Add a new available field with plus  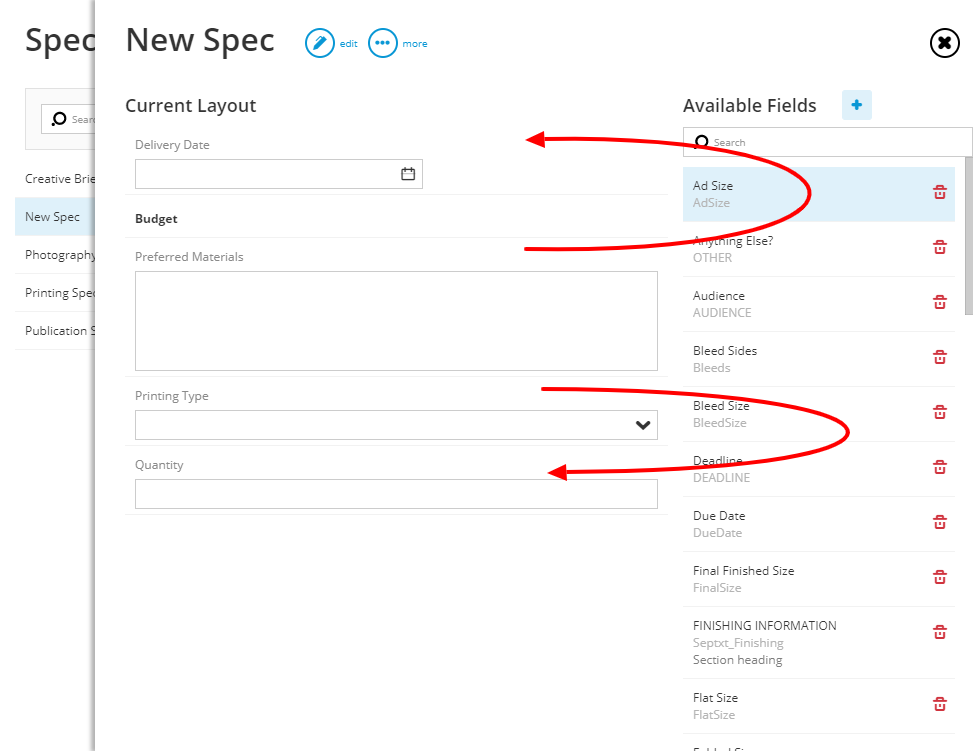[x=856, y=105]
